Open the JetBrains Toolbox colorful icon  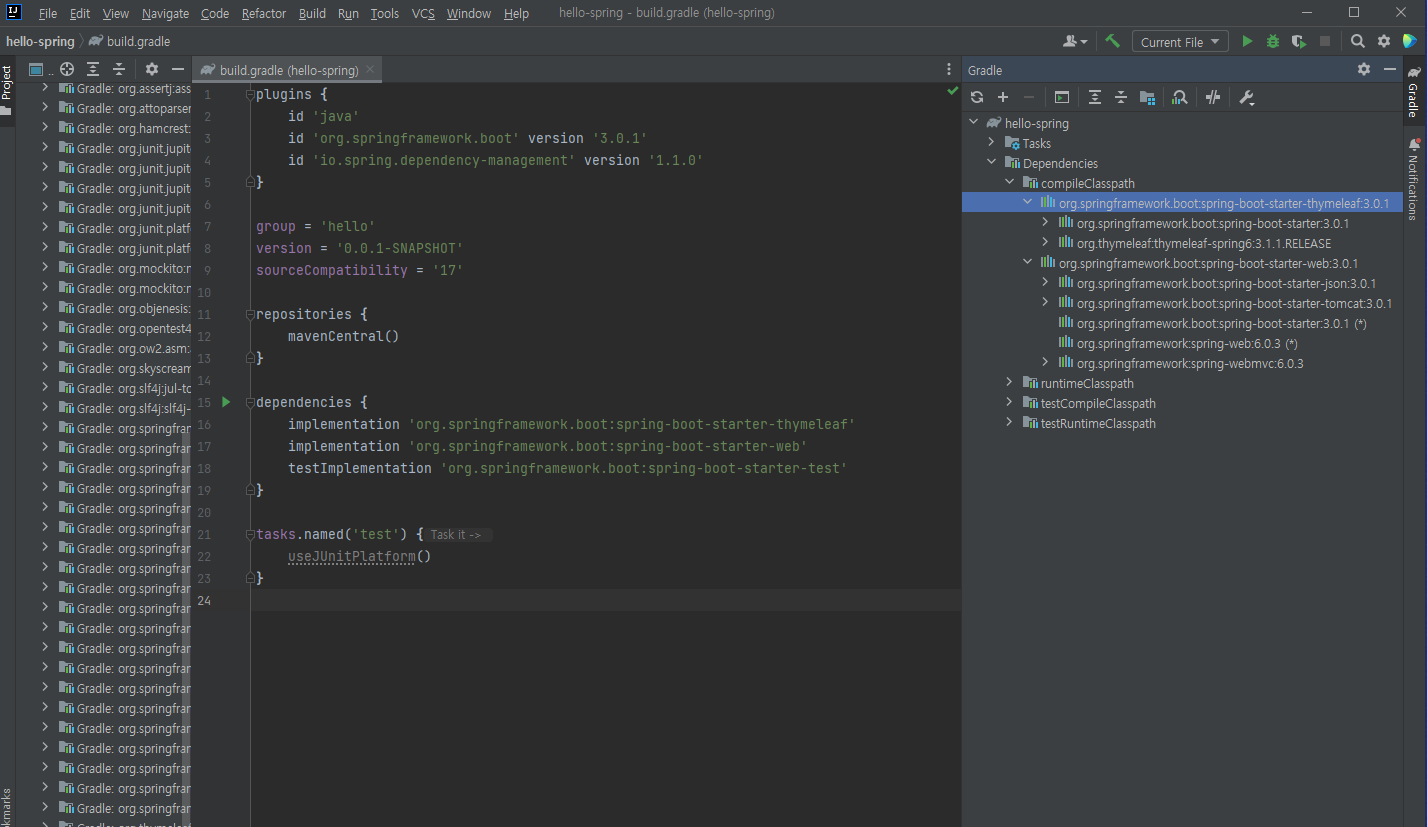click(x=1410, y=41)
